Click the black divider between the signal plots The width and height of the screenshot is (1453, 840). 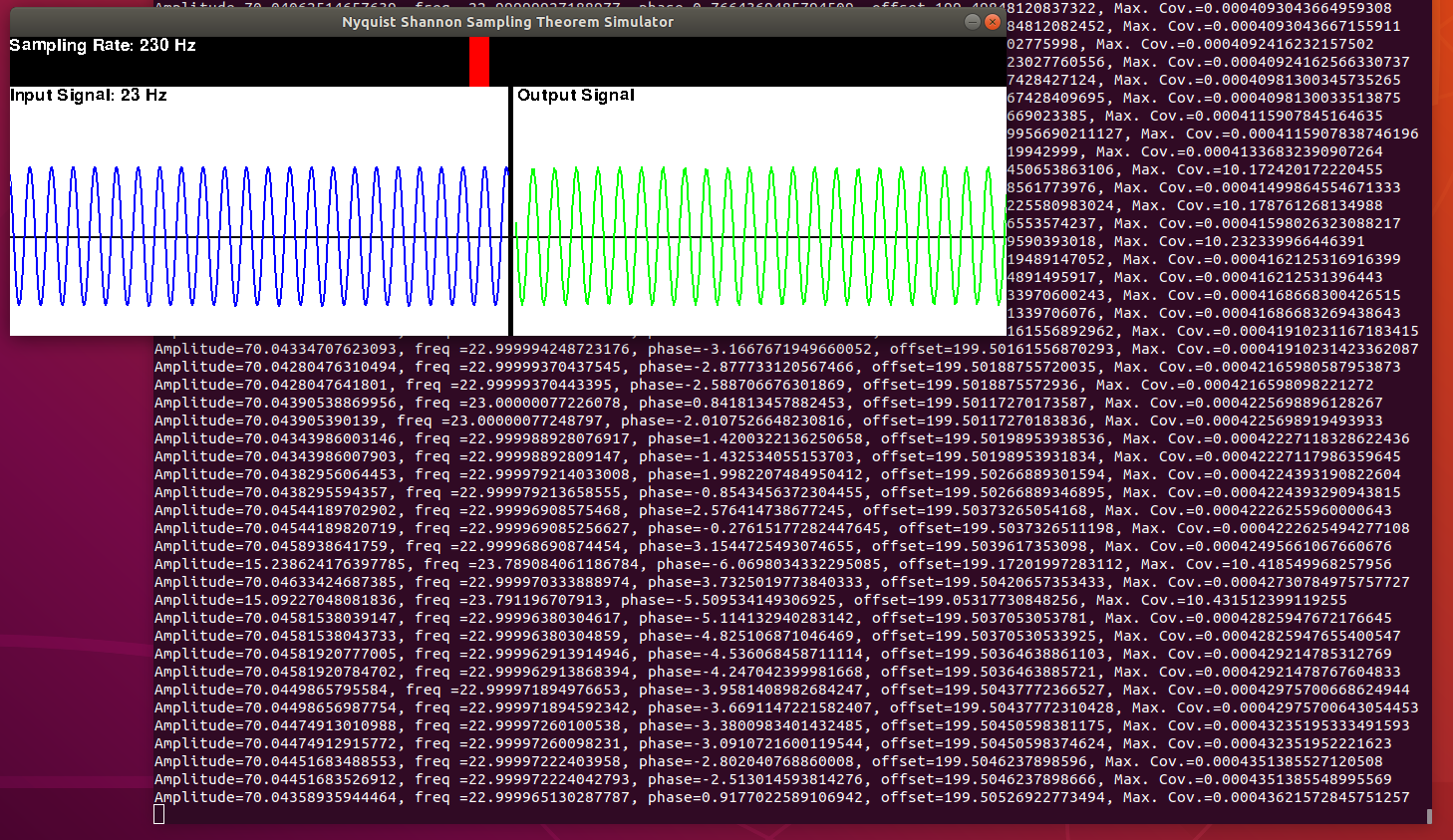510,211
